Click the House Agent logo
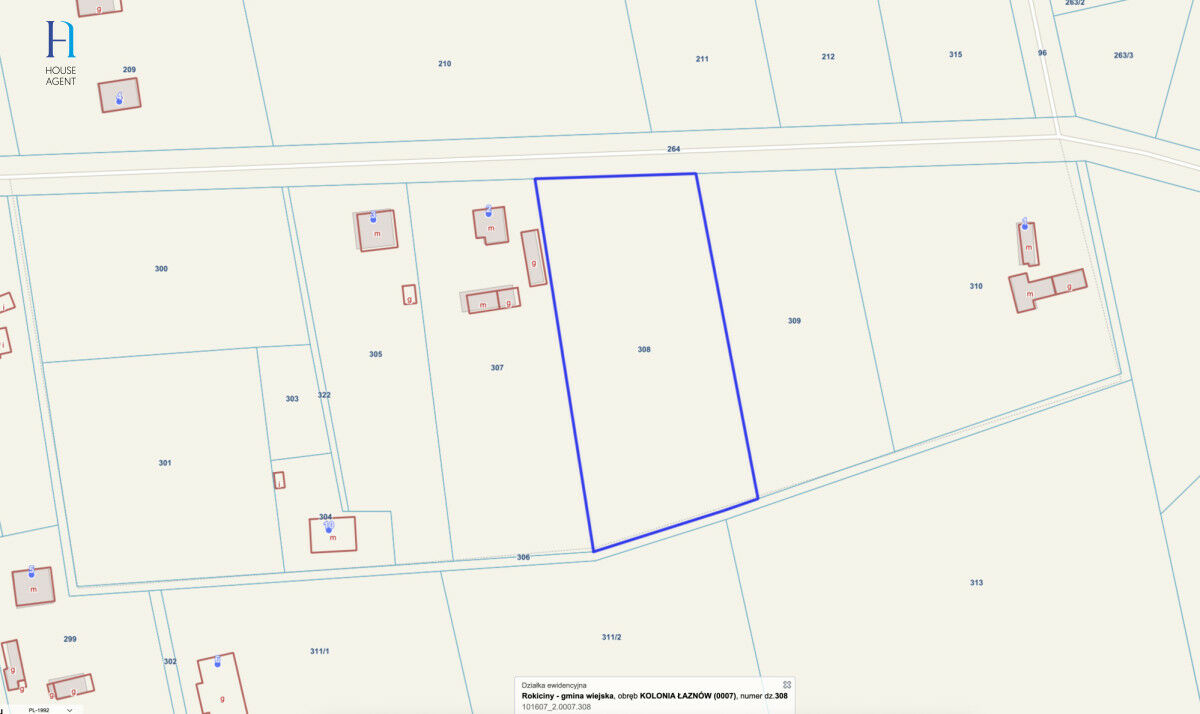 point(60,52)
